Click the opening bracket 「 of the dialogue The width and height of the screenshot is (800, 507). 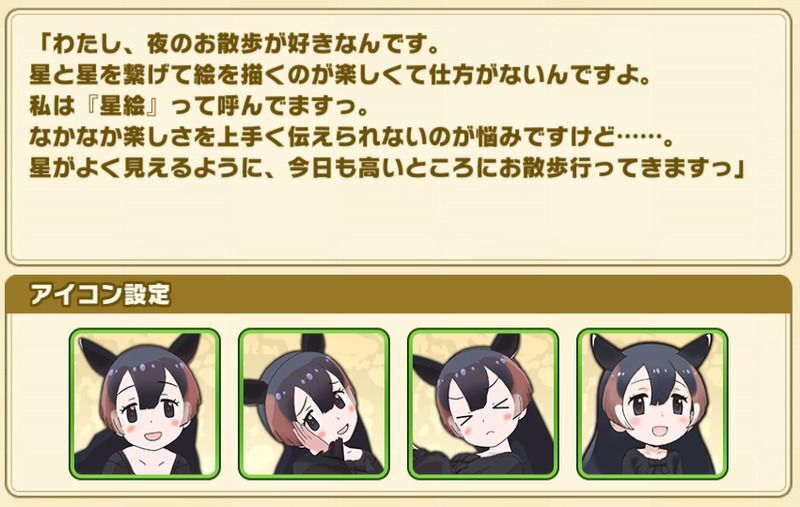(41, 44)
